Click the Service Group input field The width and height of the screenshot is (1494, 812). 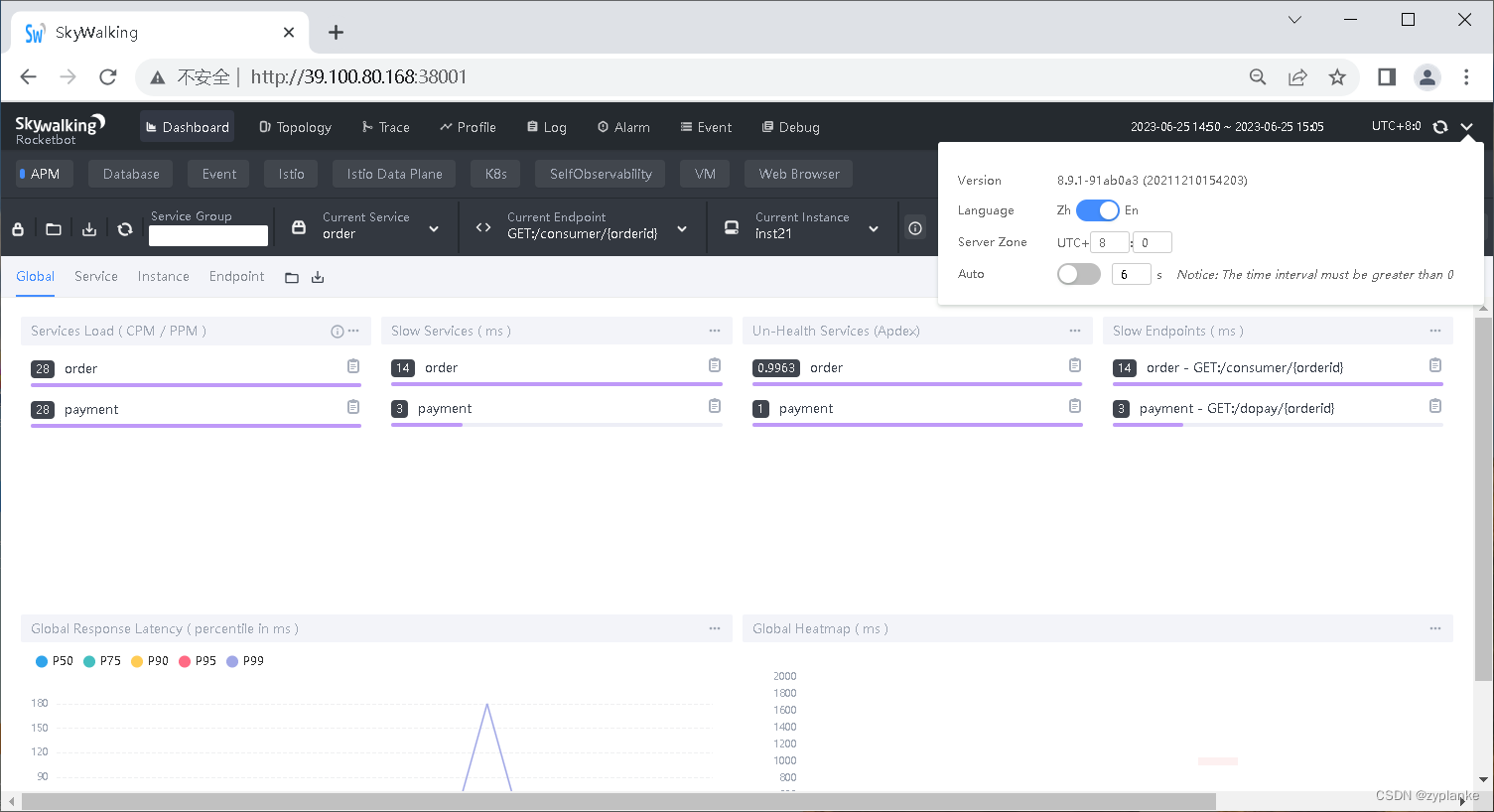[x=207, y=235]
